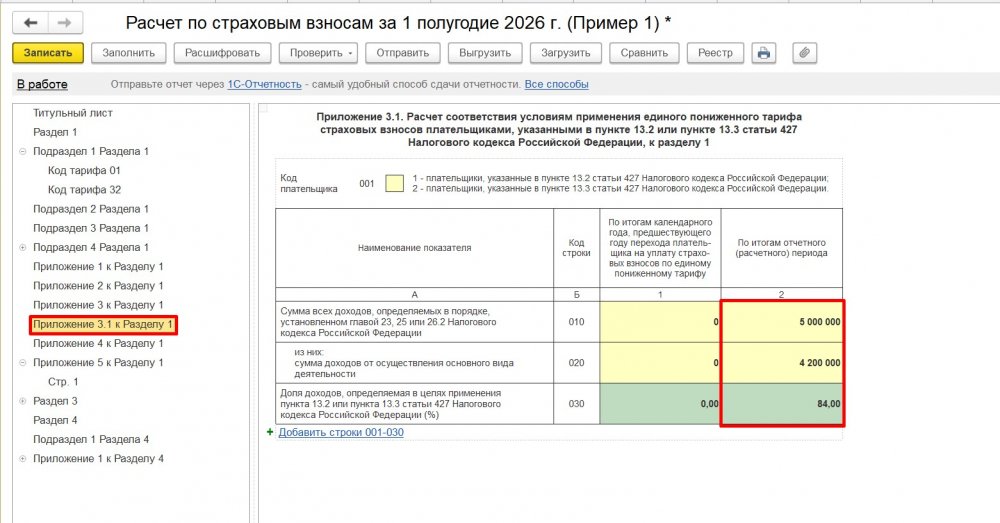Click По итогам отчетного периода header
The image size is (1000, 523).
(782, 247)
